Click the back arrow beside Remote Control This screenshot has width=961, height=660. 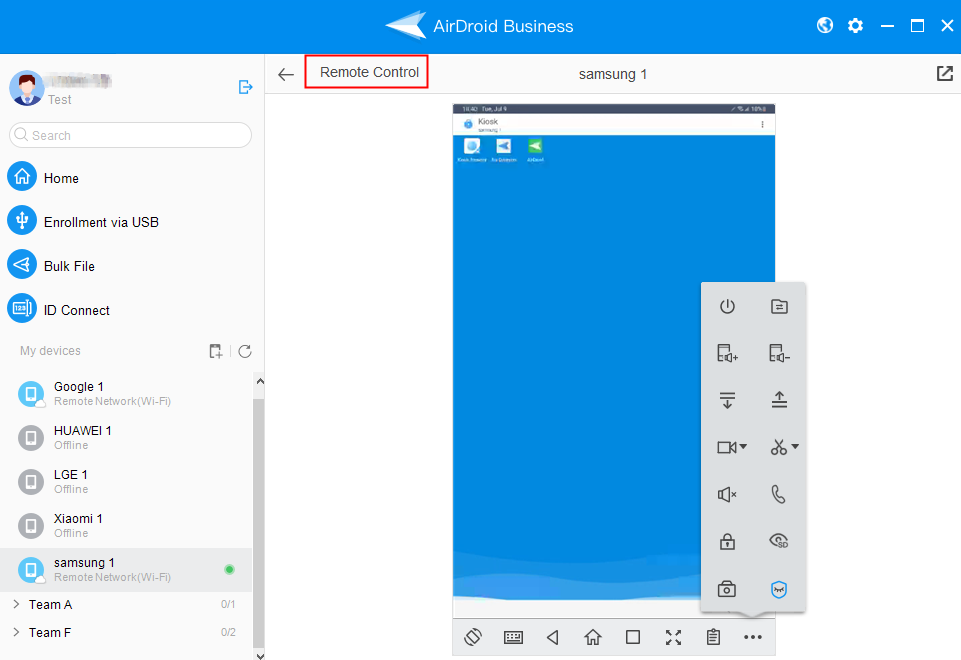pyautogui.click(x=286, y=73)
